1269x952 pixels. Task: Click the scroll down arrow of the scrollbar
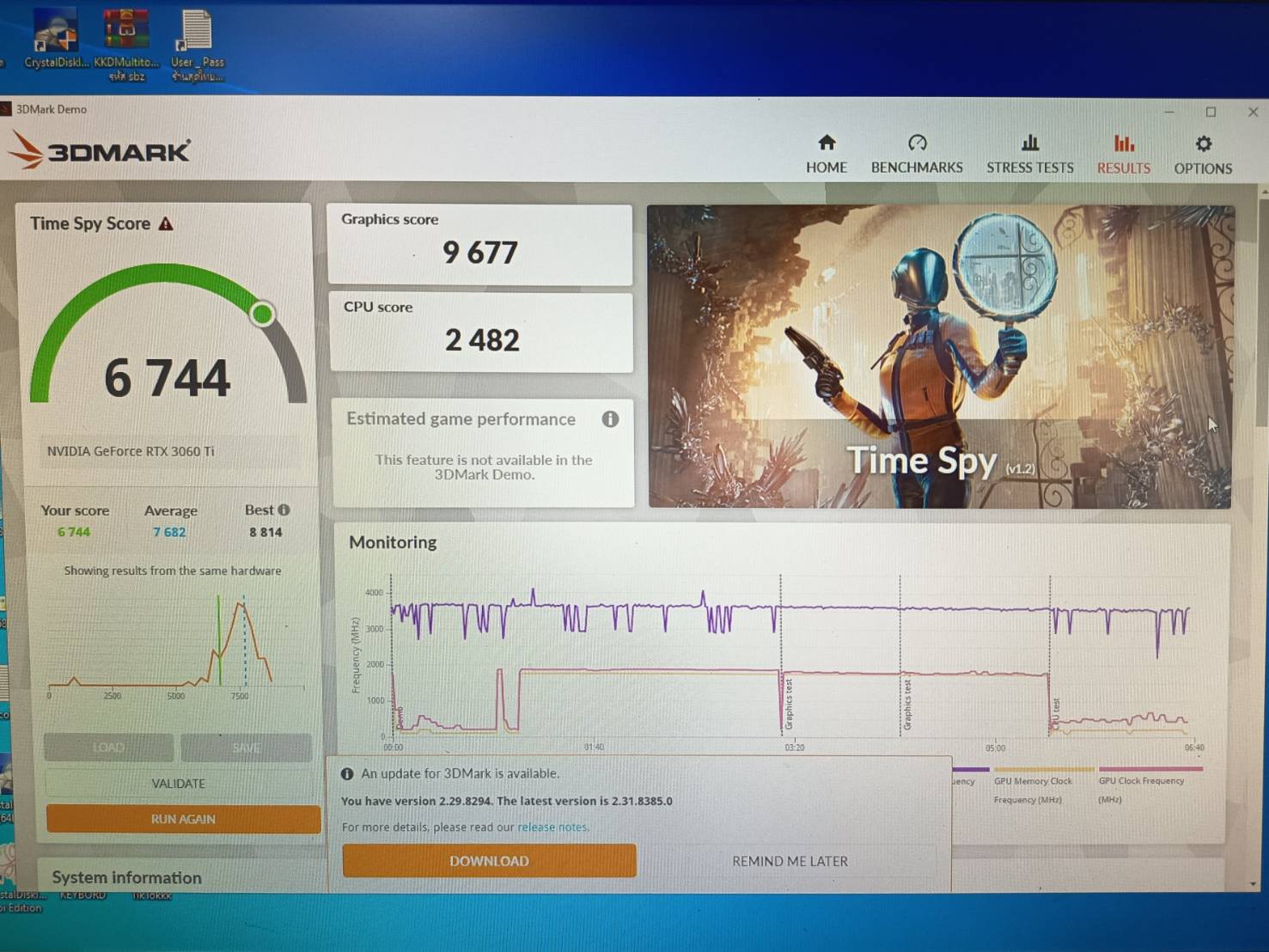(1253, 883)
